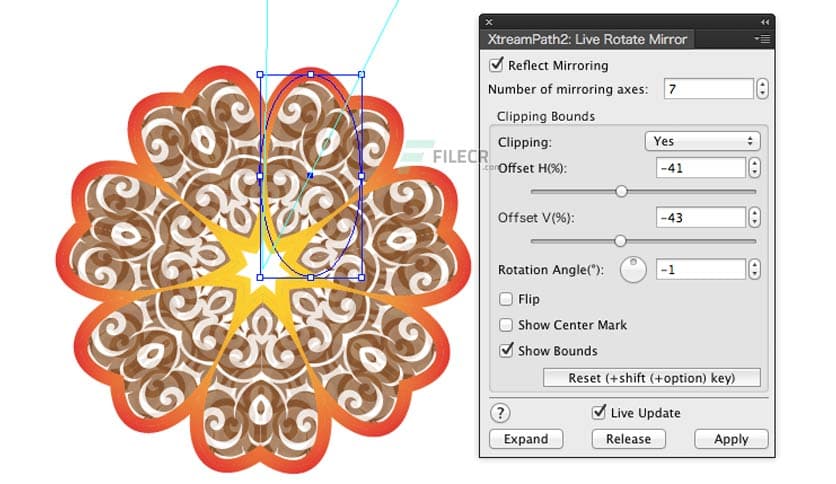
Task: Click the Rotation Angle dial
Action: click(x=633, y=270)
